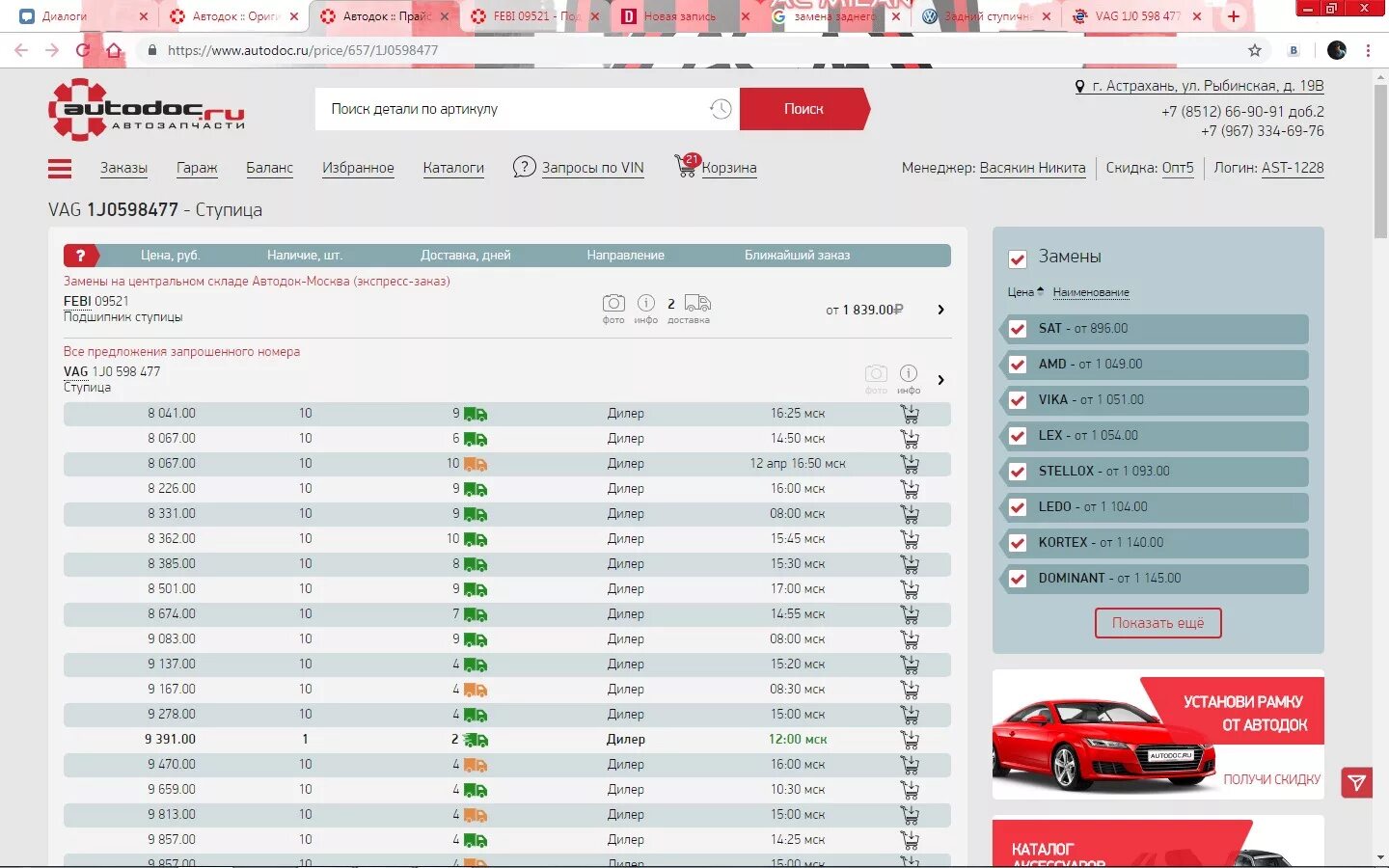
Task: Uncheck the DOMINANT replacement checkbox
Action: 1018,579
